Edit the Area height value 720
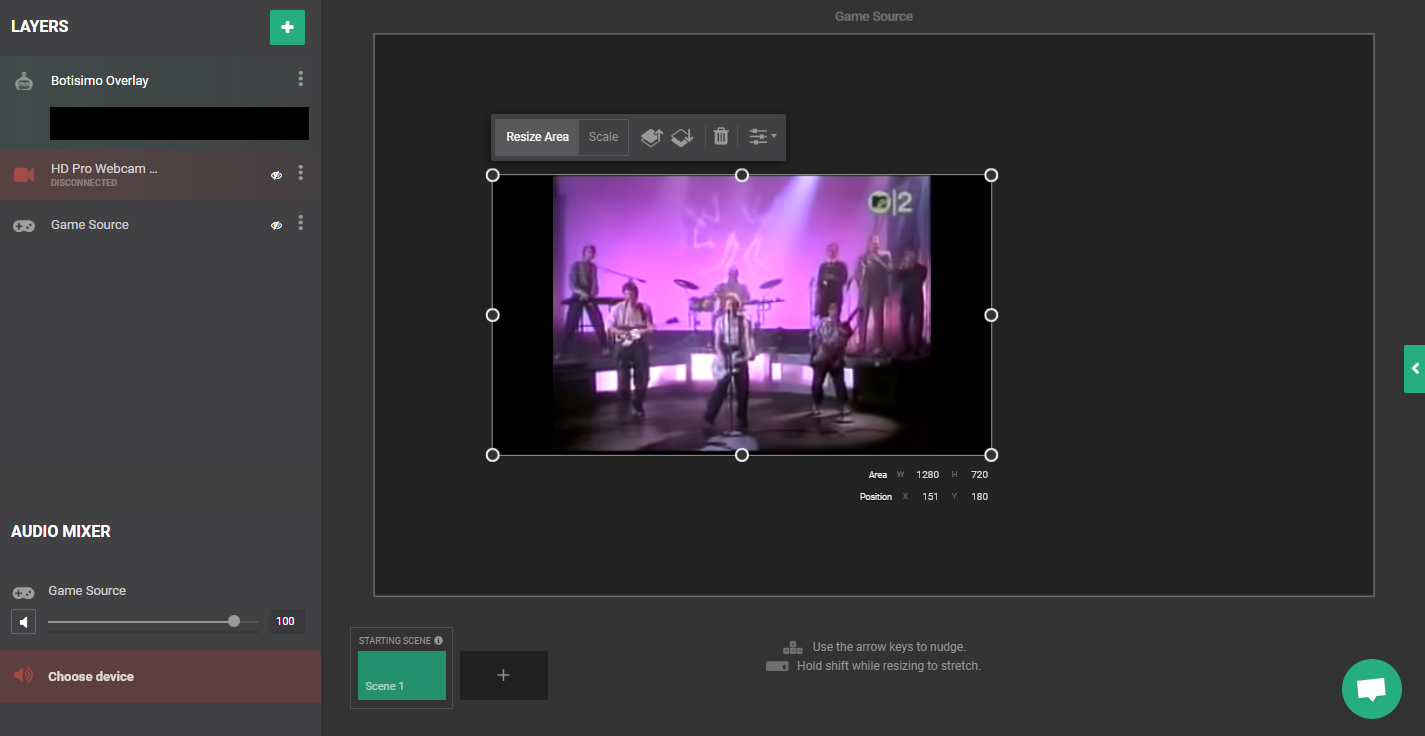The width and height of the screenshot is (1425, 736). 979,475
